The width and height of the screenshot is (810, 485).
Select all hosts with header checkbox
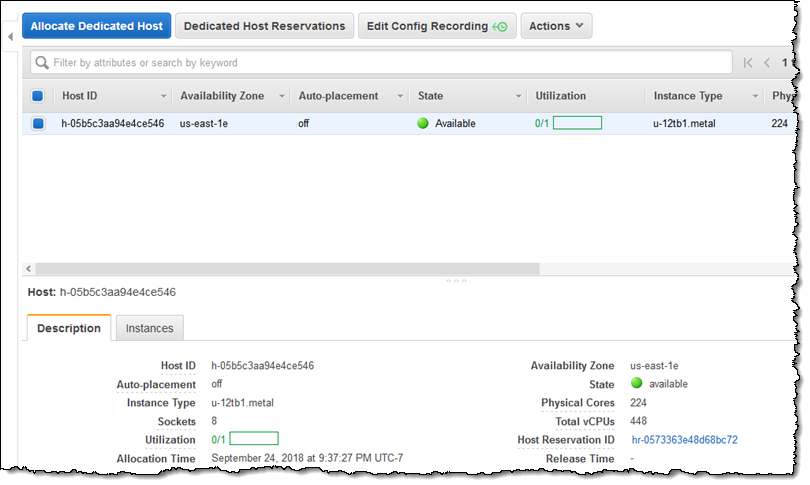(x=38, y=96)
